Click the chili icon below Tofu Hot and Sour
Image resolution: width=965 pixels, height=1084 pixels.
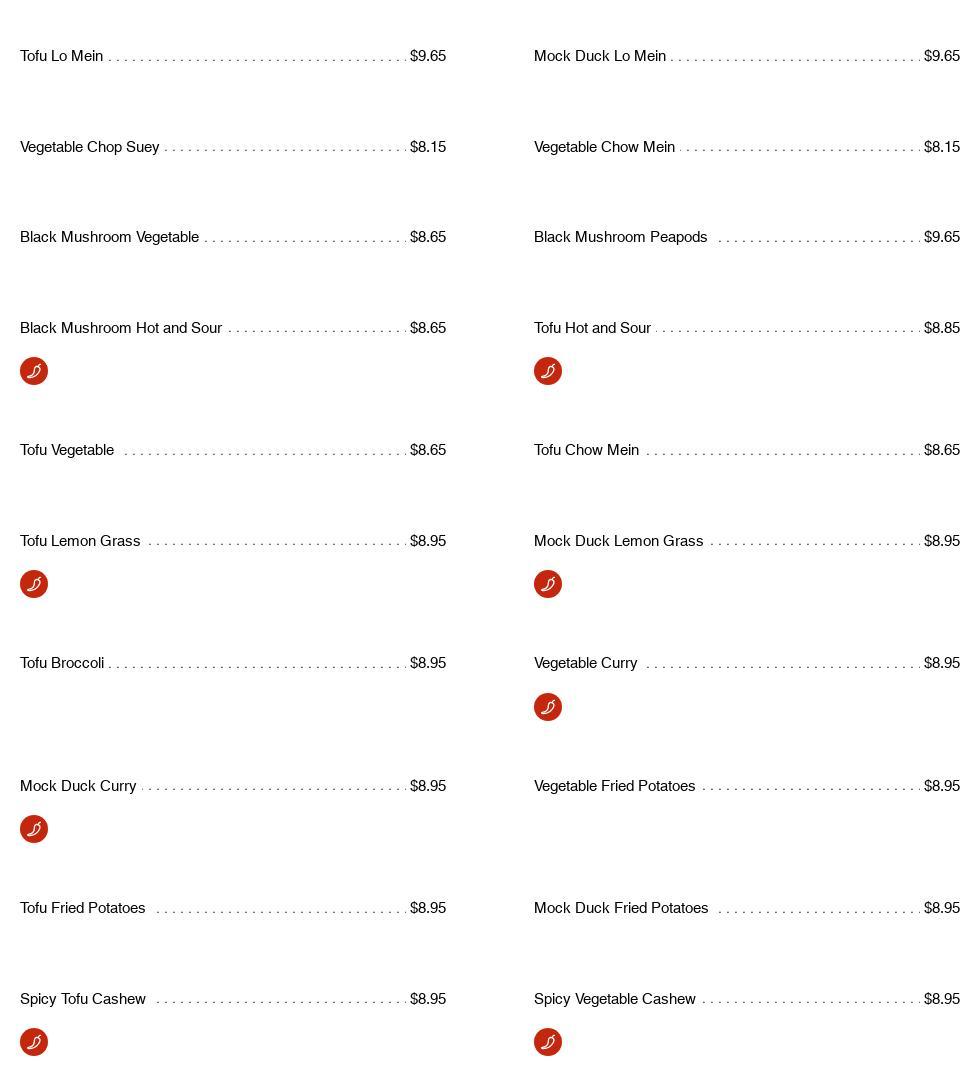click(x=548, y=371)
